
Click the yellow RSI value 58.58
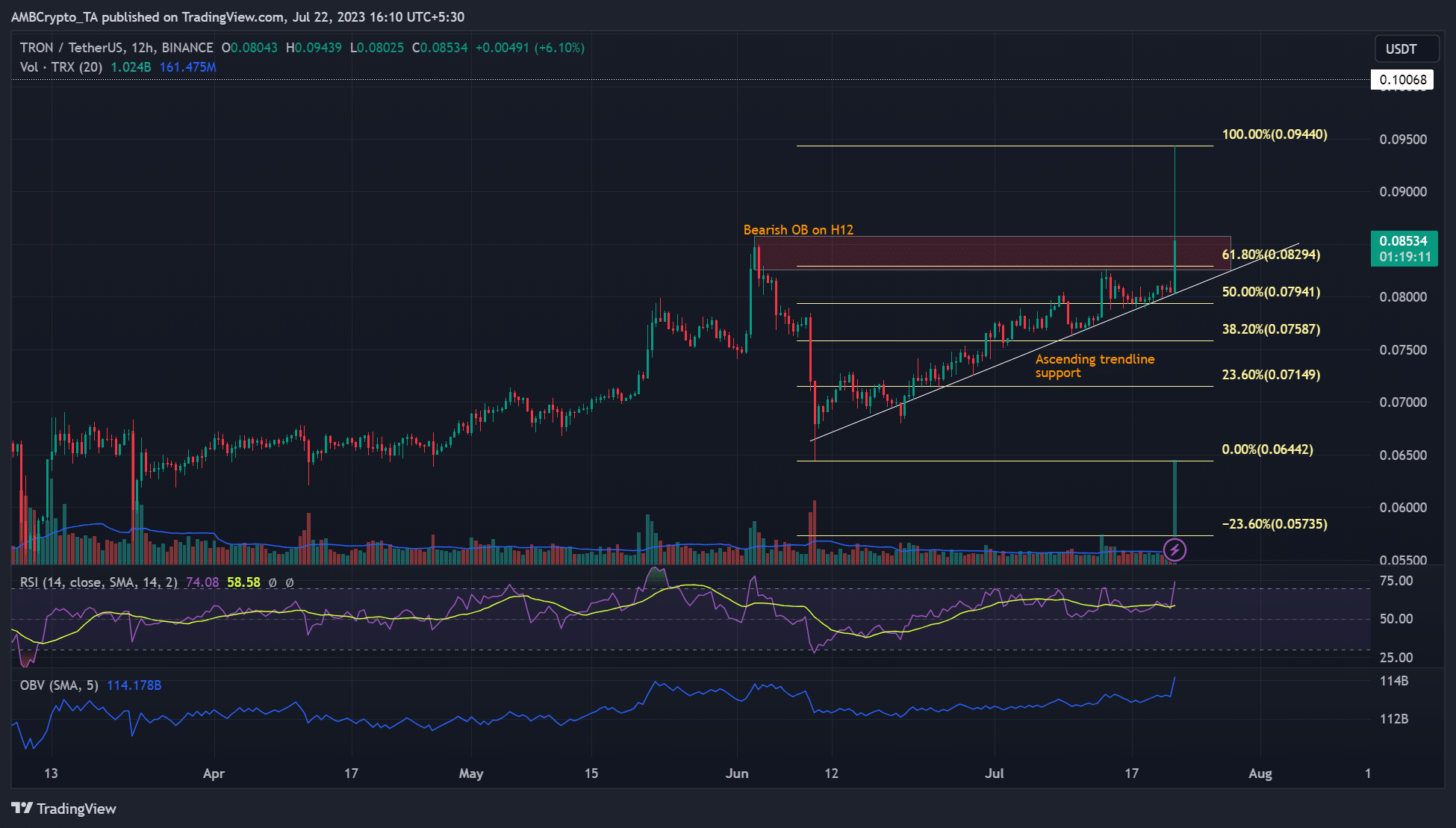[243, 582]
